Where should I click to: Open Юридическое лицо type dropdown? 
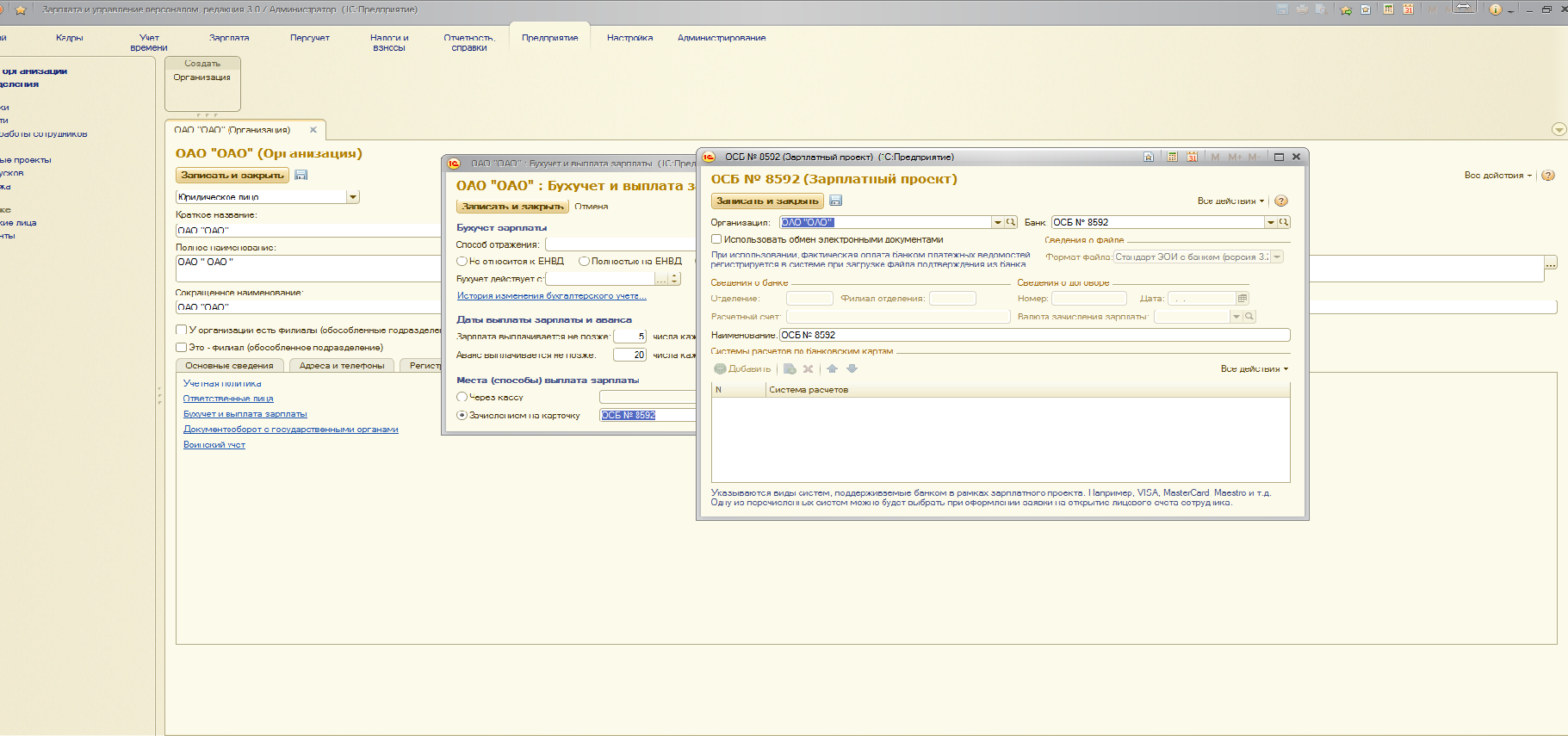coord(353,197)
